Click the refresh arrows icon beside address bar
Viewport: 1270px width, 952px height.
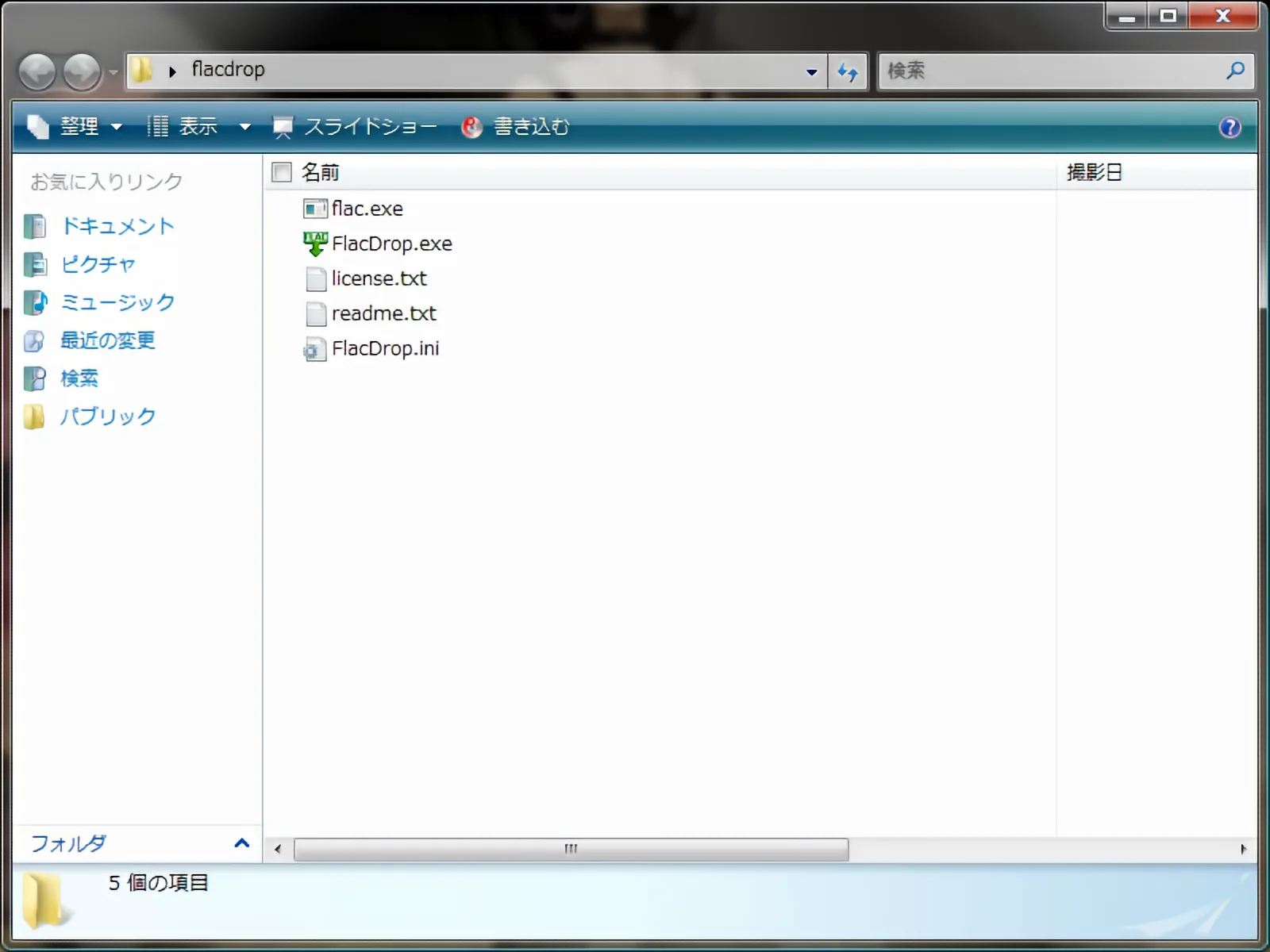[x=848, y=72]
